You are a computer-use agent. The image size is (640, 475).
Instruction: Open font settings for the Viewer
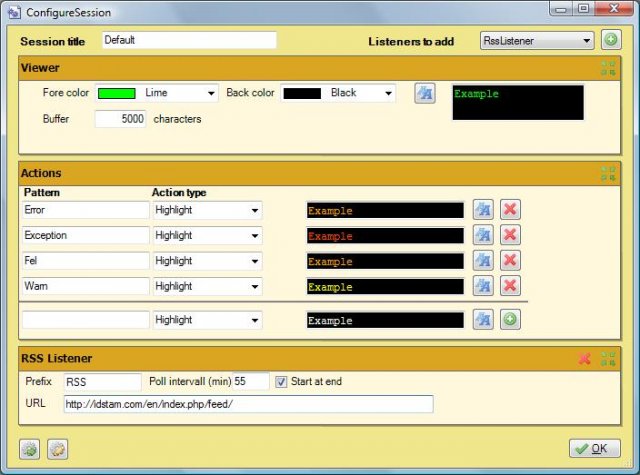coord(425,93)
